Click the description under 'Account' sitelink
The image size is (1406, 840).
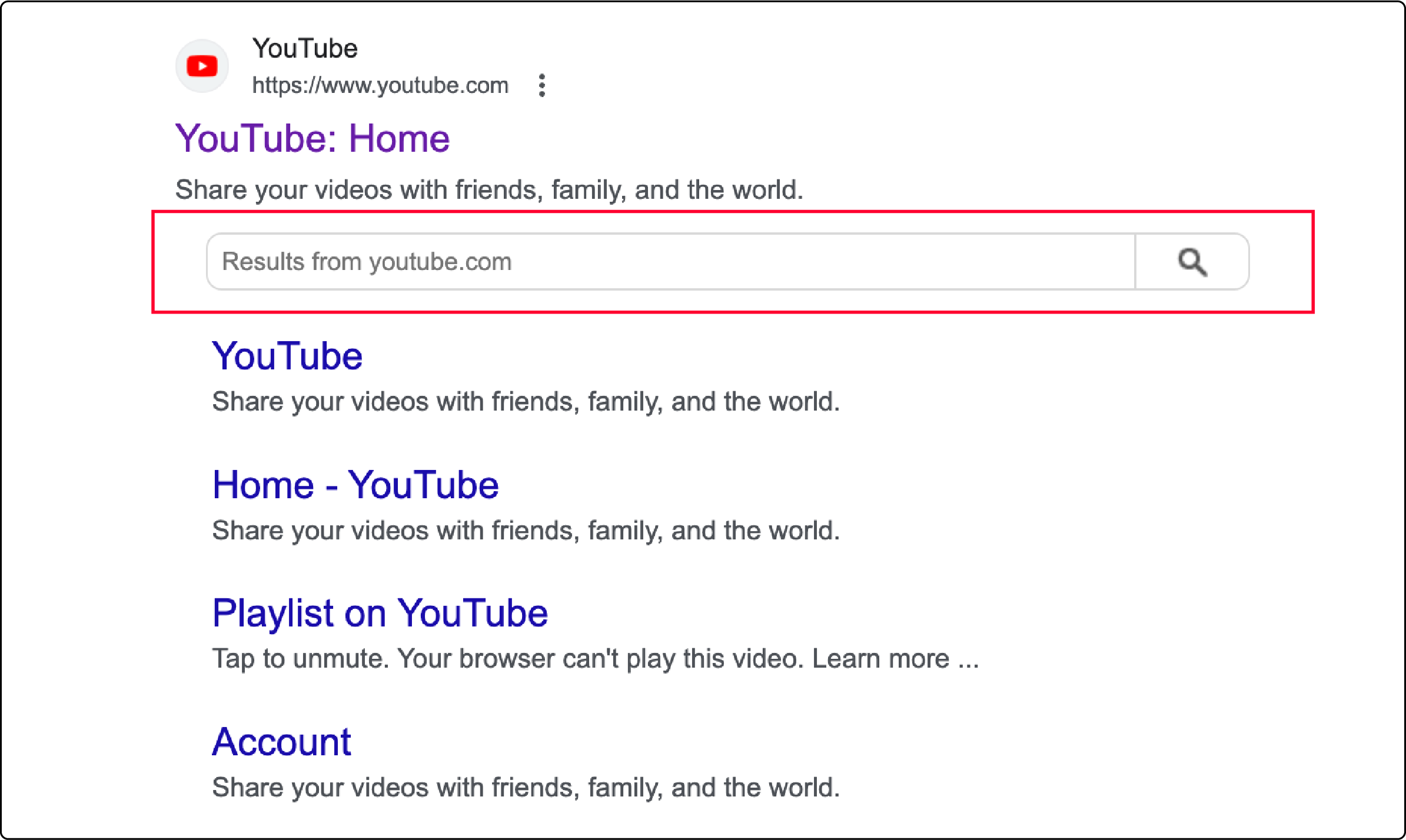coord(526,788)
